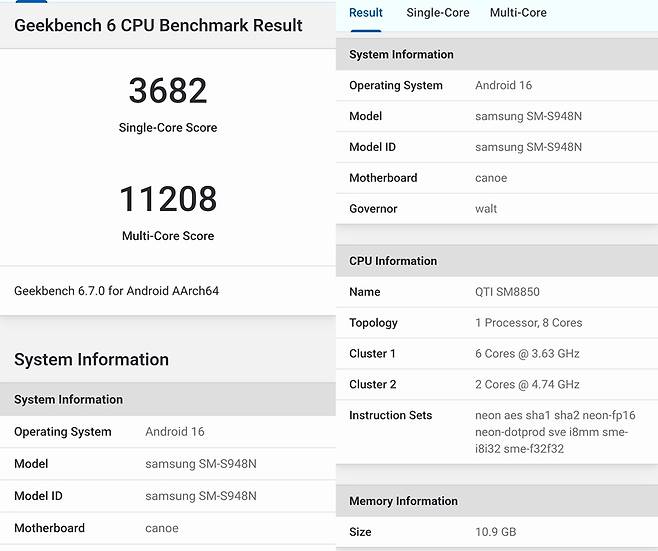
Task: Click the Instruction Sets label
Action: point(391,415)
